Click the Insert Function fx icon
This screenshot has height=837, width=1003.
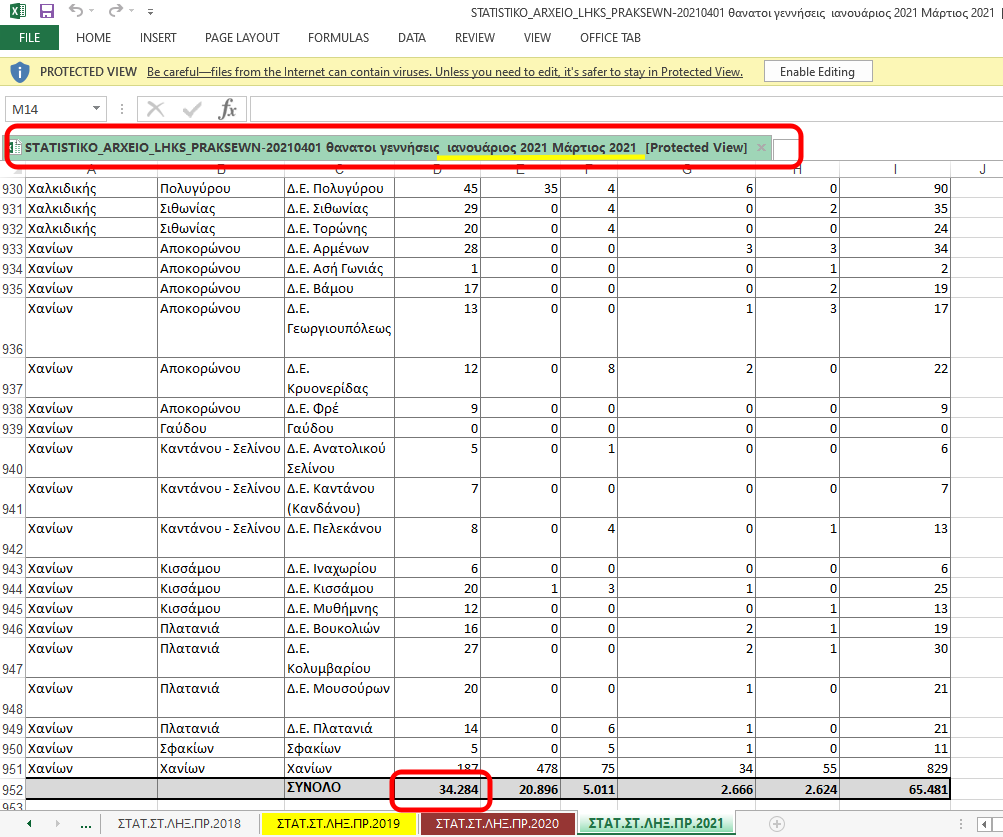(228, 109)
